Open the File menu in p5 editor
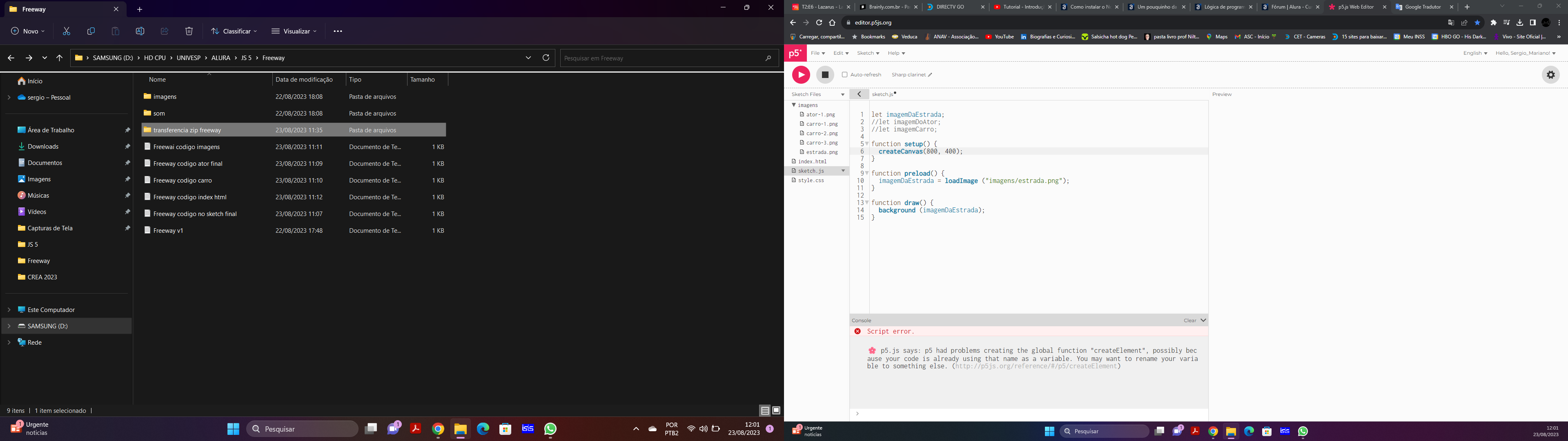 click(x=817, y=53)
